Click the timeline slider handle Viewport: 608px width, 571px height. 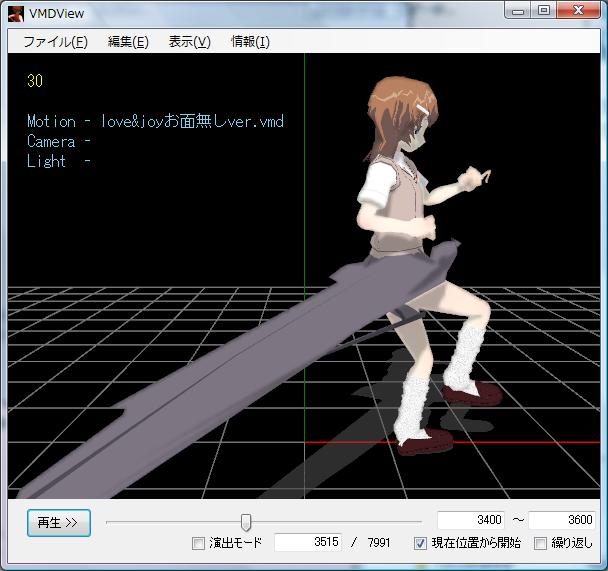246,522
